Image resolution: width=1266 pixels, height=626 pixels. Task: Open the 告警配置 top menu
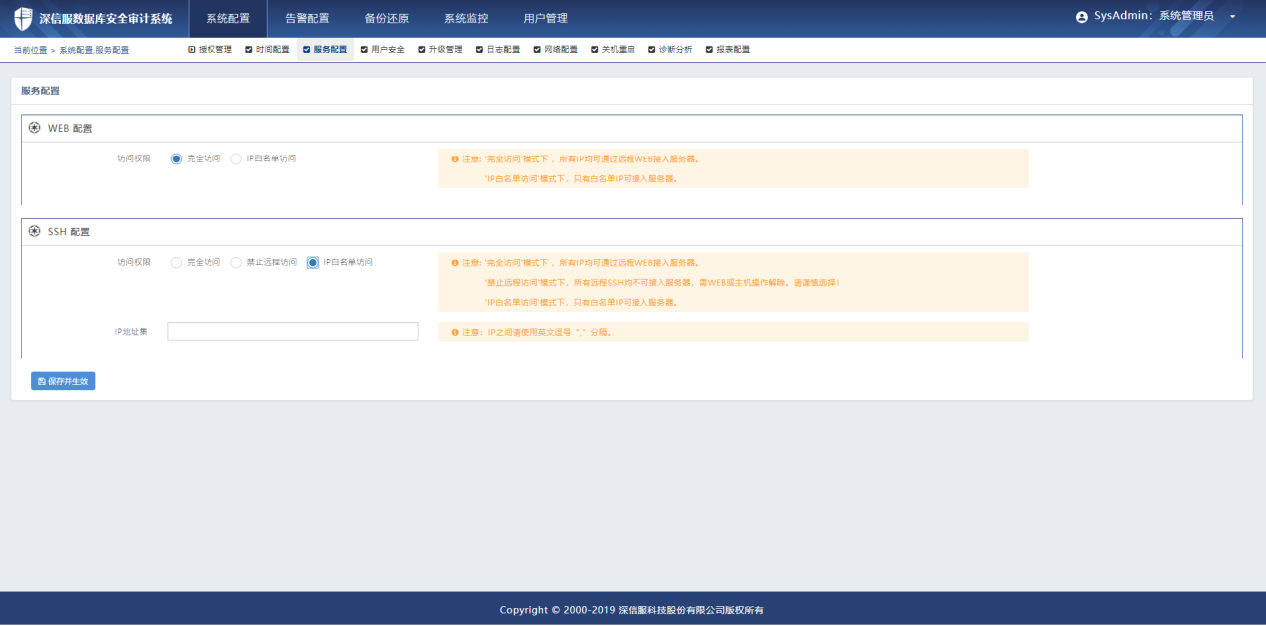[307, 18]
